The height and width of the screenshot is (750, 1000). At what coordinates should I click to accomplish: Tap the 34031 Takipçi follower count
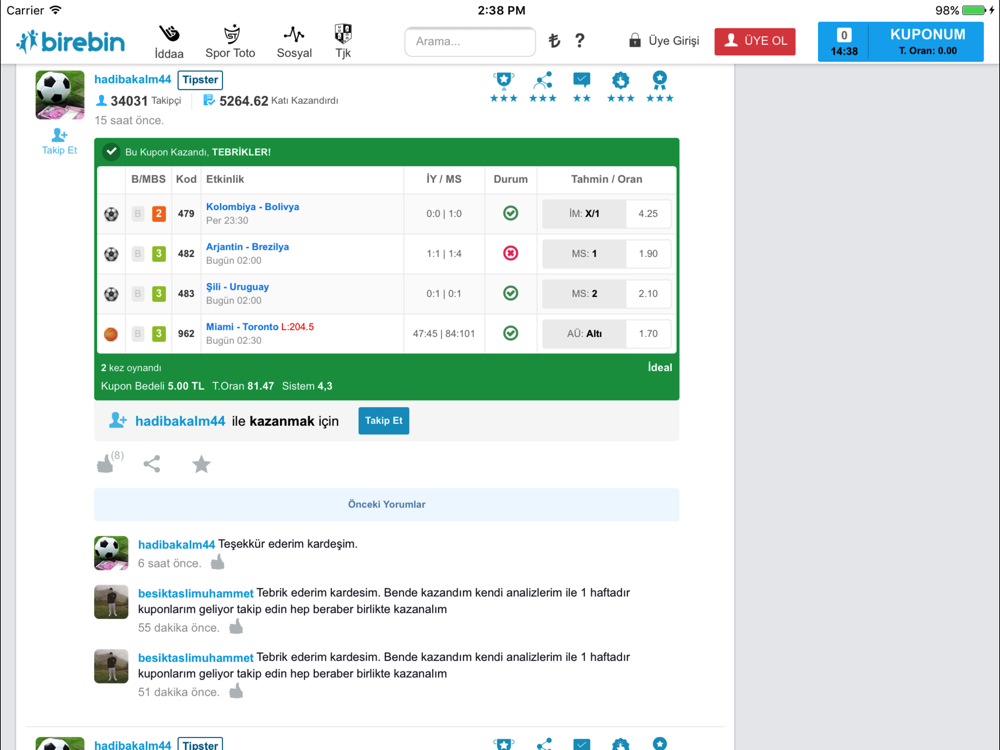click(138, 101)
